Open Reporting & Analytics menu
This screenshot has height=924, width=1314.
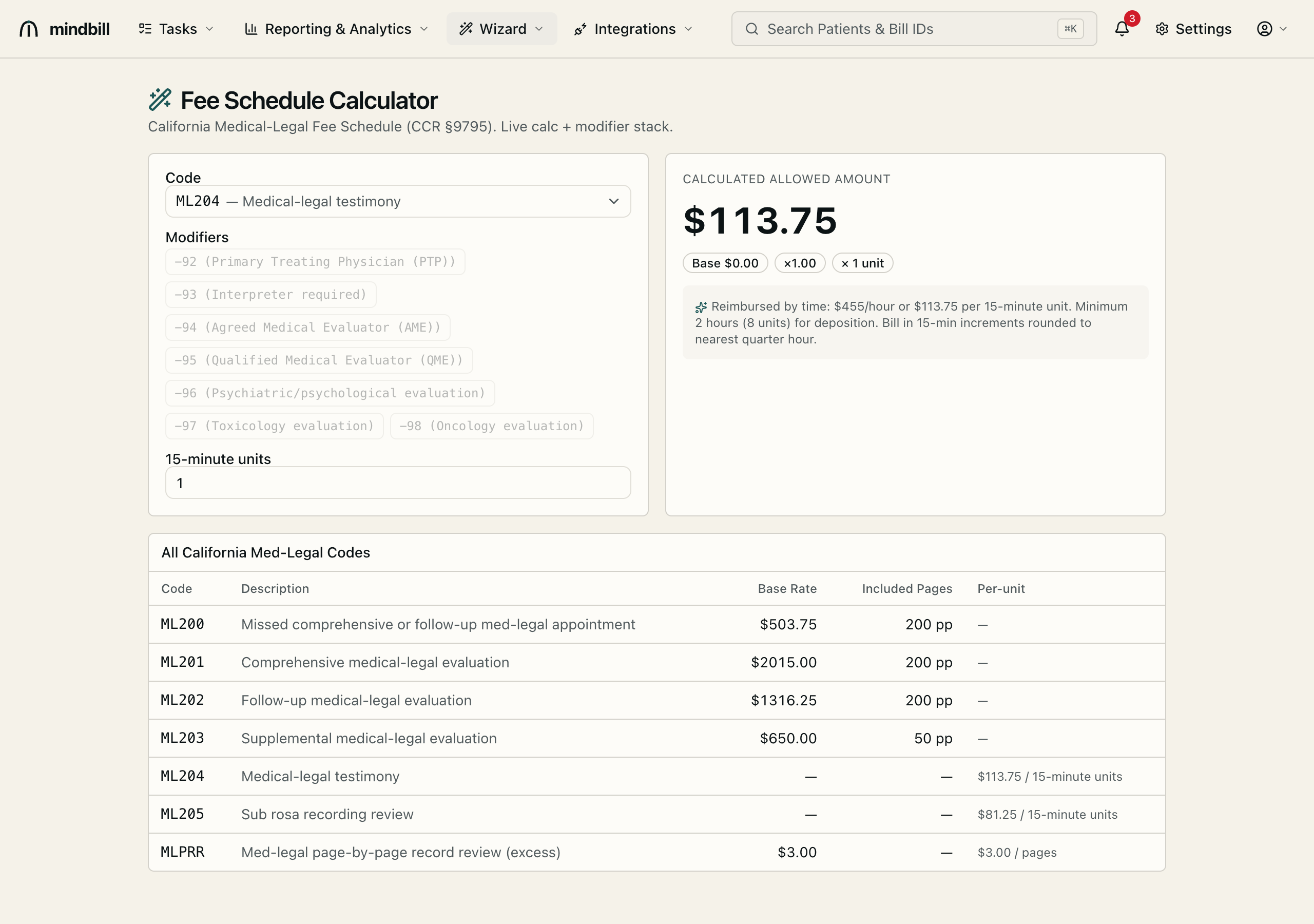(x=337, y=29)
